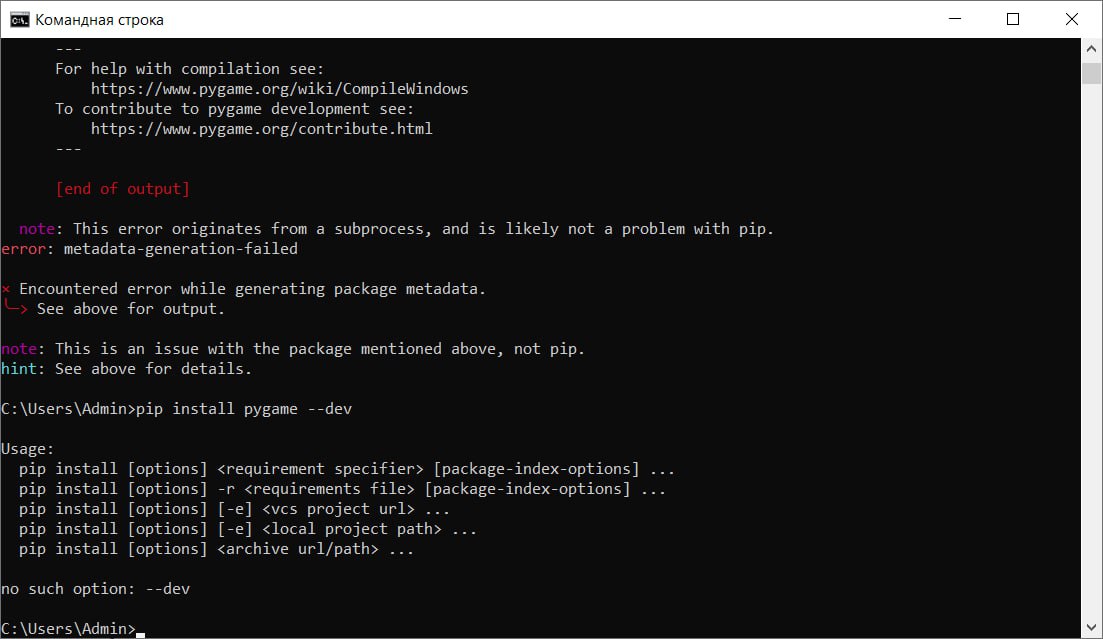The height and width of the screenshot is (639, 1103).
Task: Maximize the Command Prompt window
Action: coord(1012,19)
